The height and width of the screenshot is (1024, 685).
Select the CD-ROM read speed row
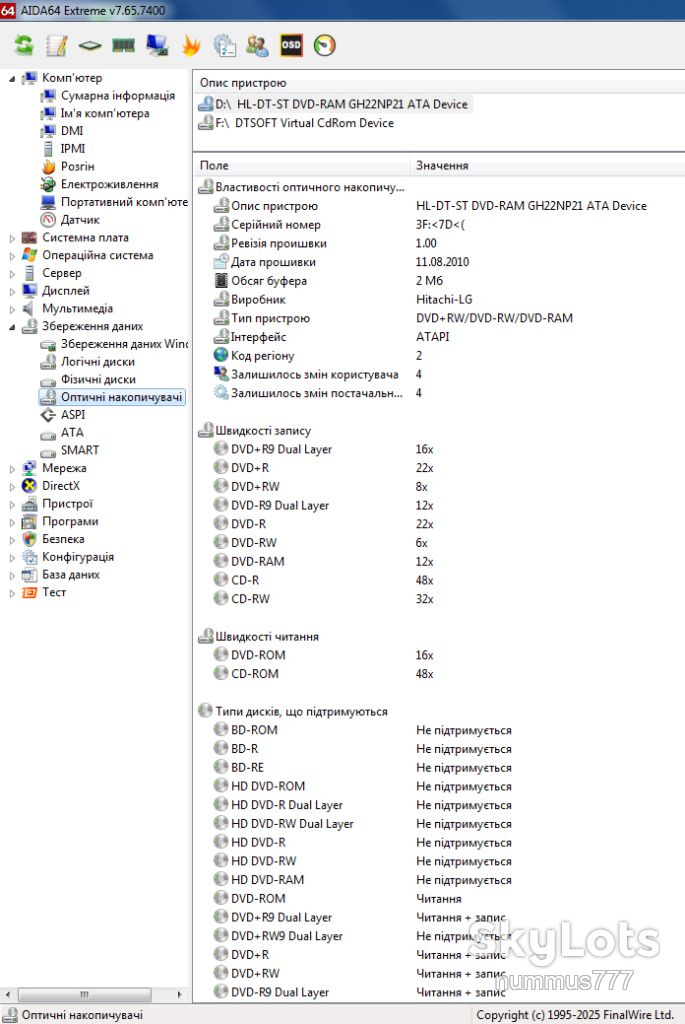[x=439, y=674]
